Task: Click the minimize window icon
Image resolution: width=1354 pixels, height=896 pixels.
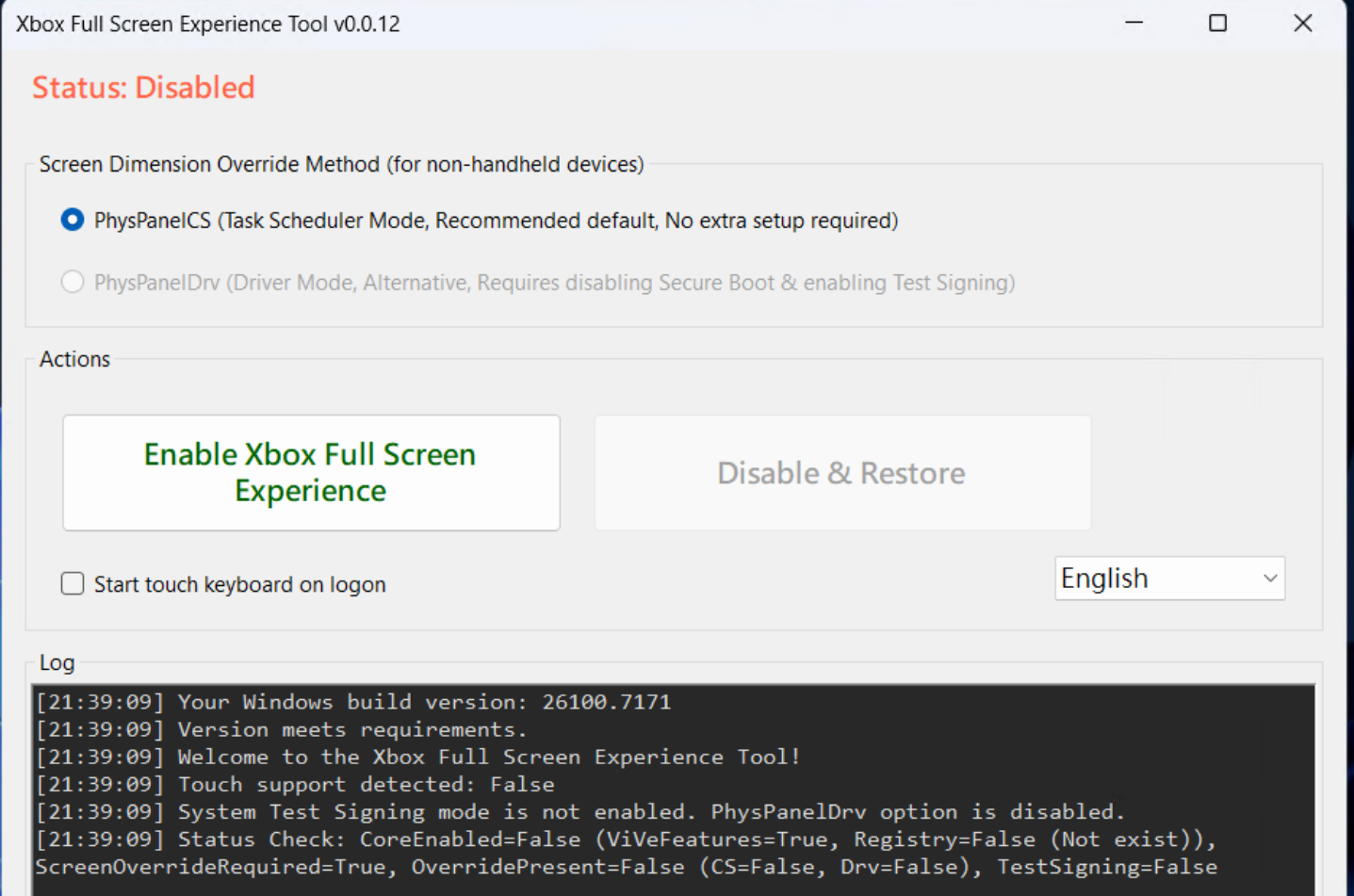Action: click(1133, 23)
